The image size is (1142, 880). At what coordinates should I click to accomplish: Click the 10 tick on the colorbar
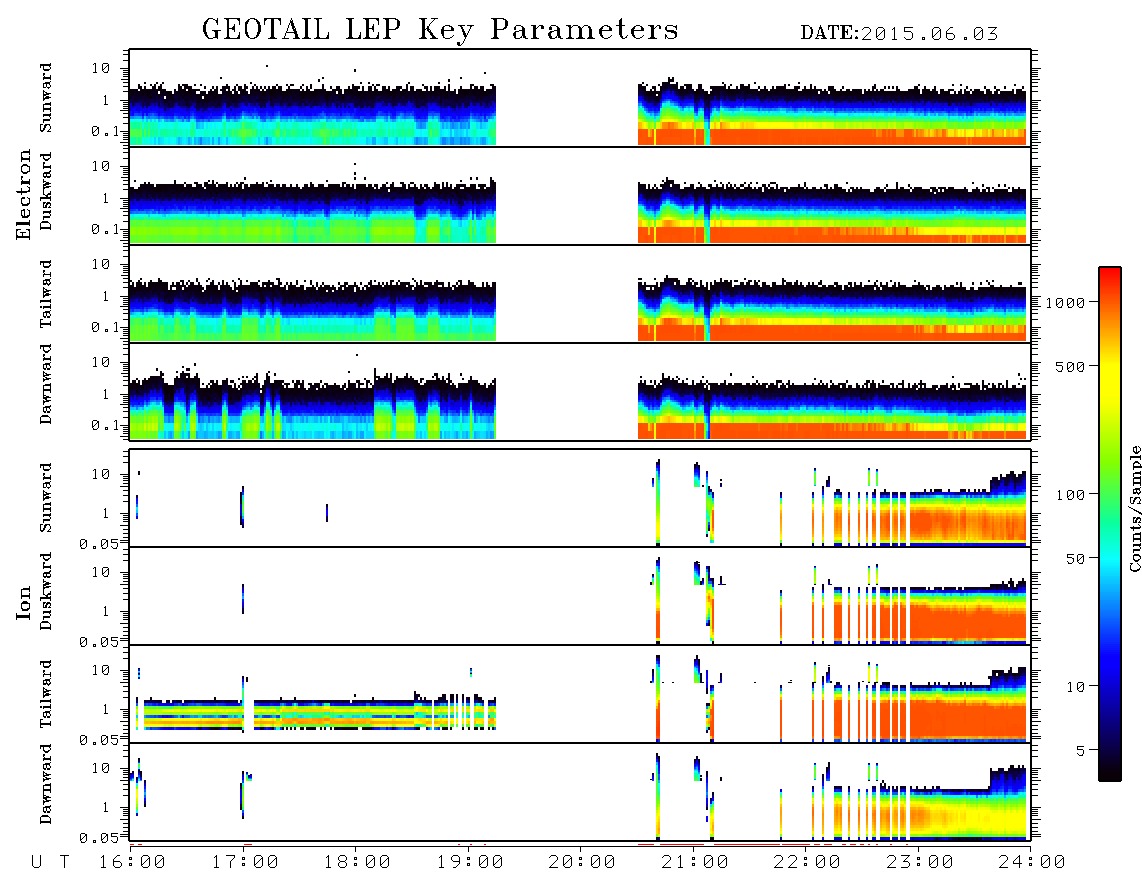click(1075, 686)
